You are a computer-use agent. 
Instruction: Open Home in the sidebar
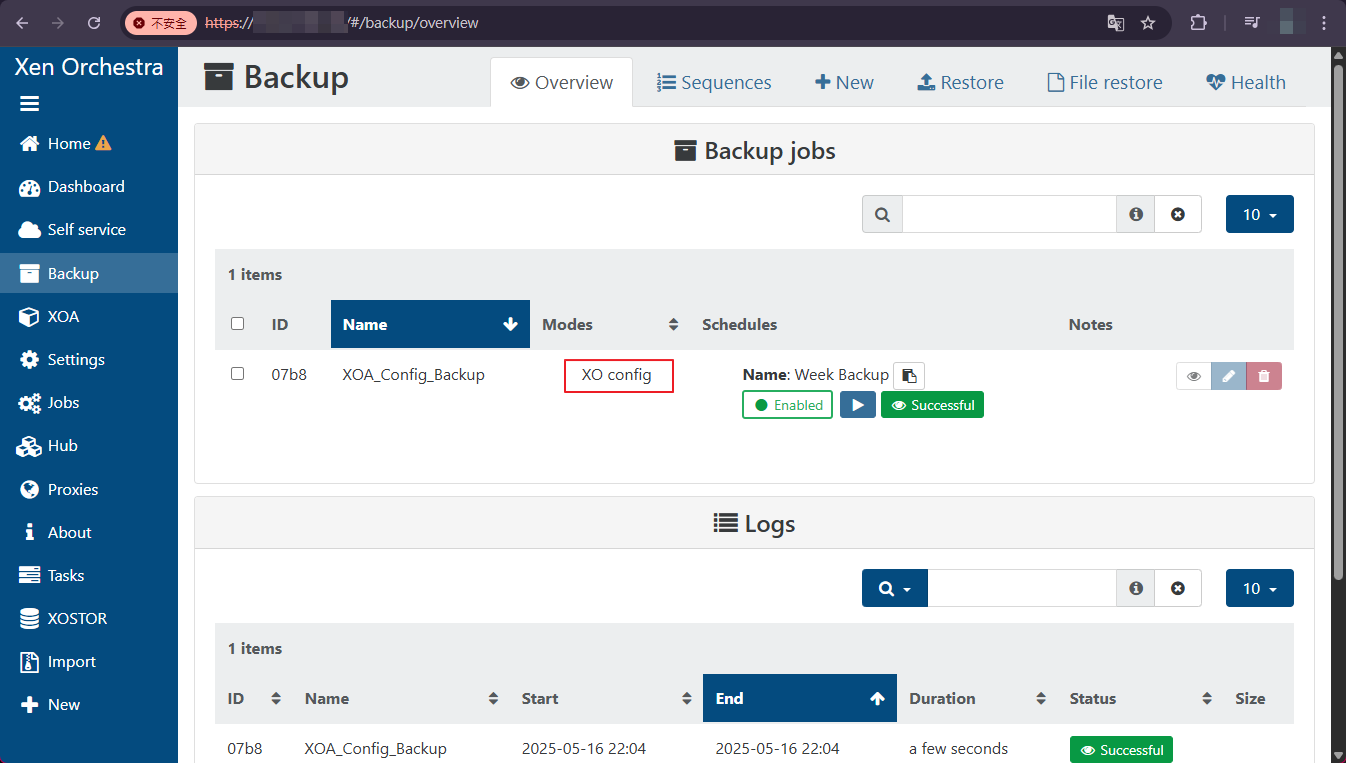click(66, 144)
